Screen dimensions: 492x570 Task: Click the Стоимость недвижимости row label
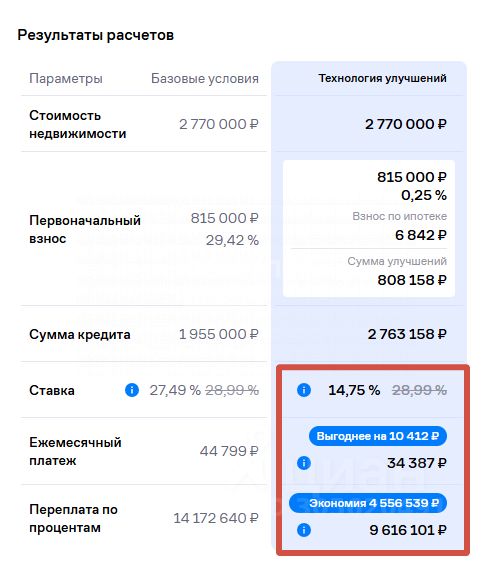point(78,124)
